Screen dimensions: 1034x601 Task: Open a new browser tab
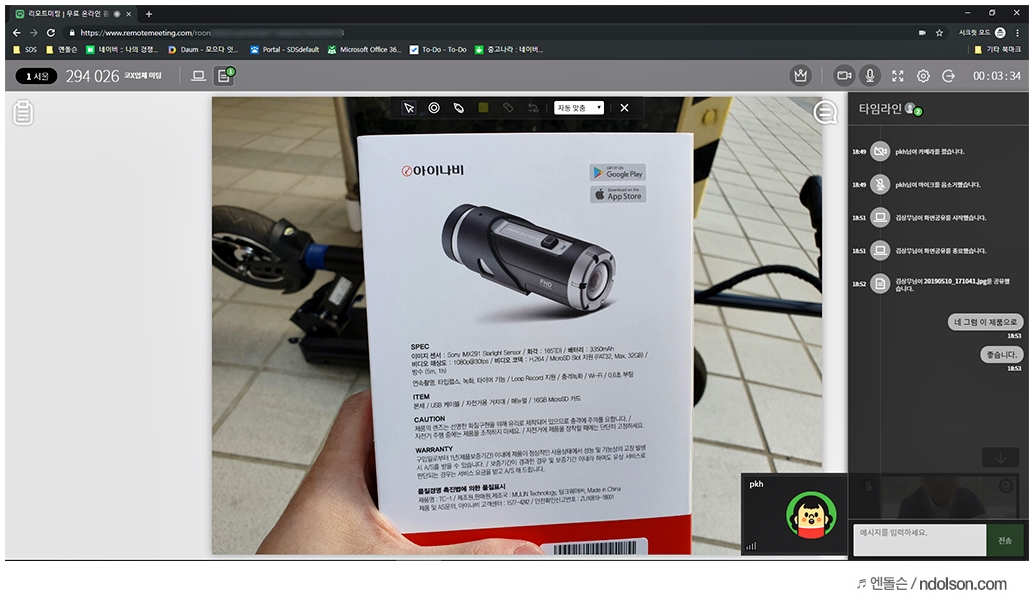(x=149, y=14)
